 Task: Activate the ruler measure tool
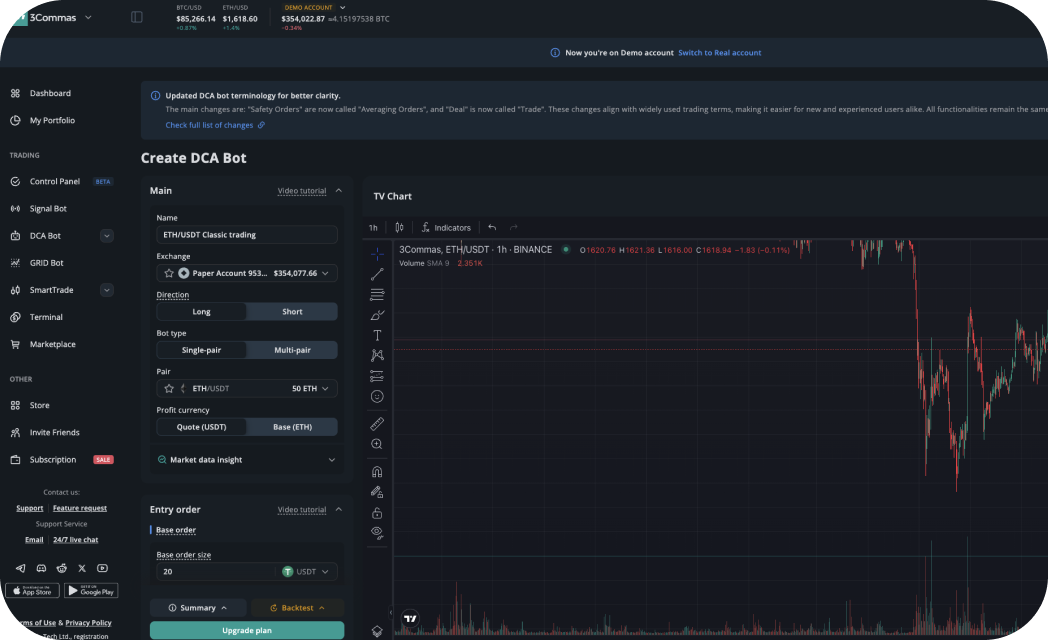pyautogui.click(x=377, y=423)
